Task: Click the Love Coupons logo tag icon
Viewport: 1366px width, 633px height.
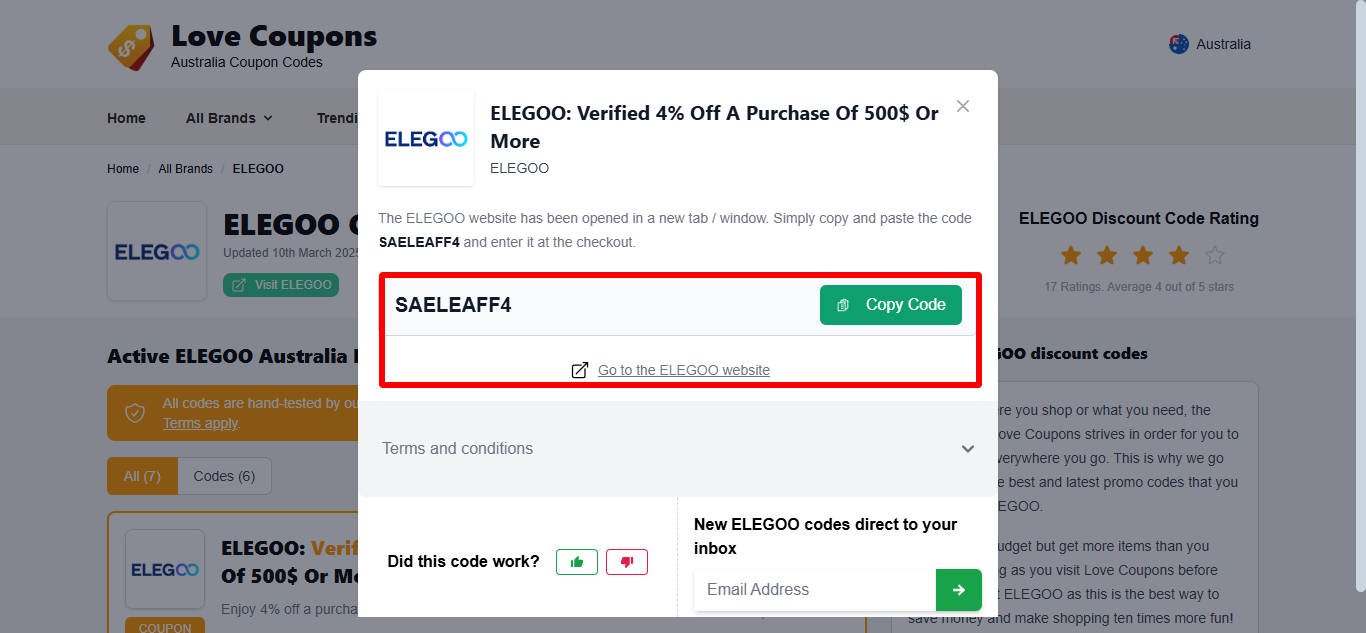Action: pyautogui.click(x=131, y=47)
